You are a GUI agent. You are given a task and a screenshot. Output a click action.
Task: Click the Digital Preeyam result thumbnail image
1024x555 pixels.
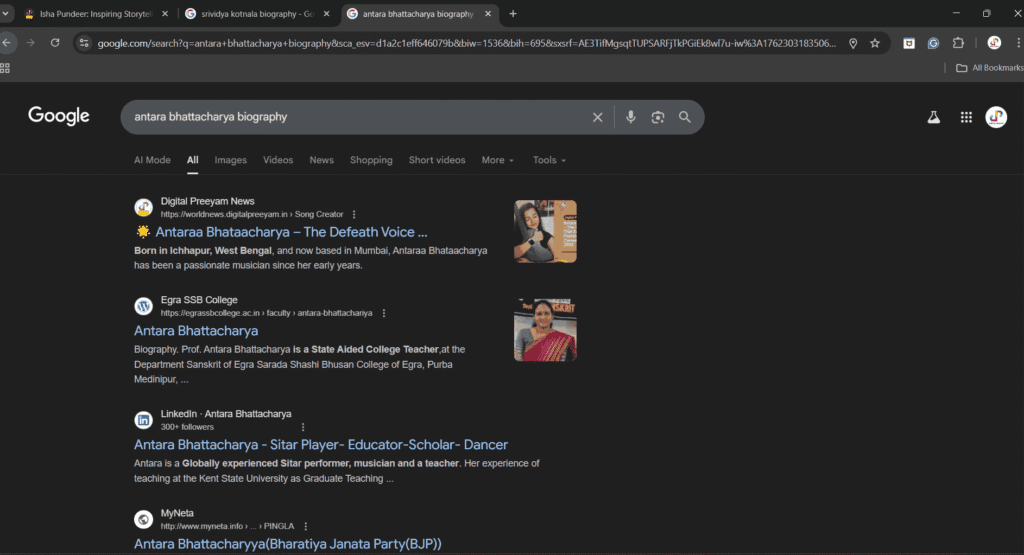click(545, 232)
